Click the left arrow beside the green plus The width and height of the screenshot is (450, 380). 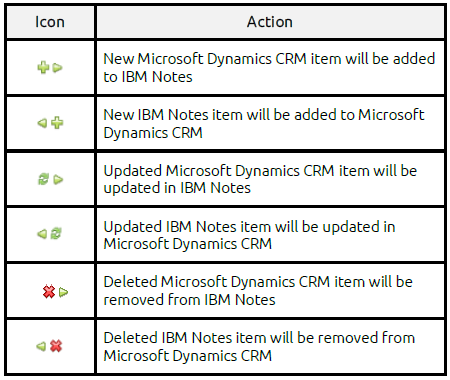(x=42, y=123)
